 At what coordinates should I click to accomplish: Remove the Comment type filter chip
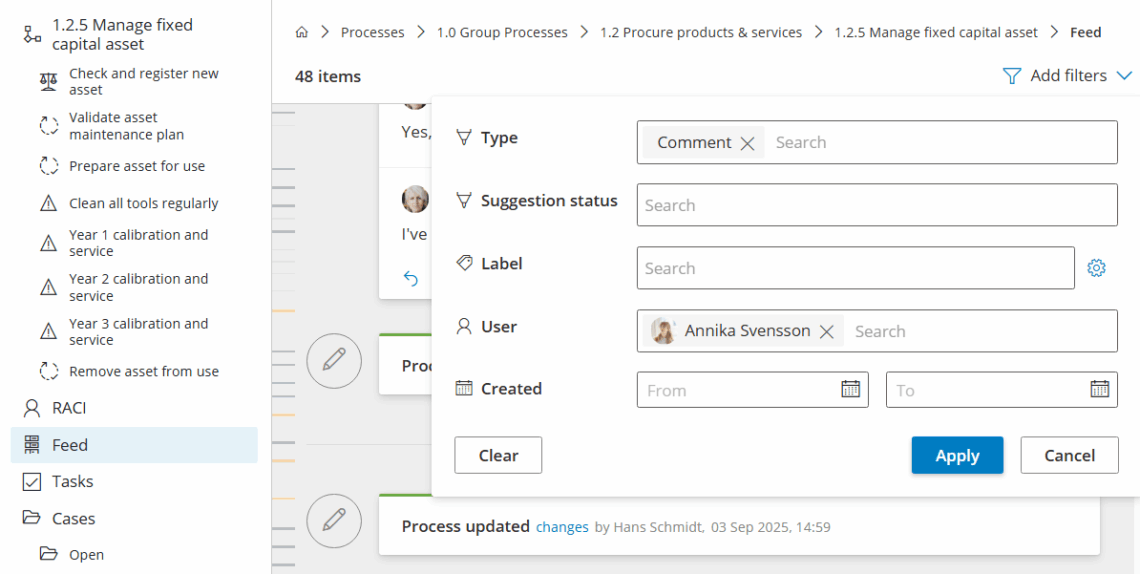point(747,143)
